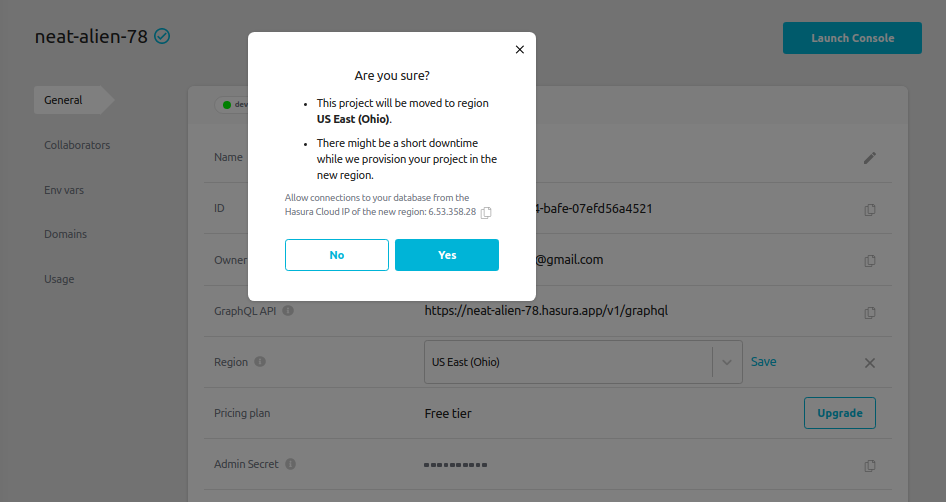Click Save link for region change
Image resolution: width=946 pixels, height=502 pixels.
click(763, 362)
